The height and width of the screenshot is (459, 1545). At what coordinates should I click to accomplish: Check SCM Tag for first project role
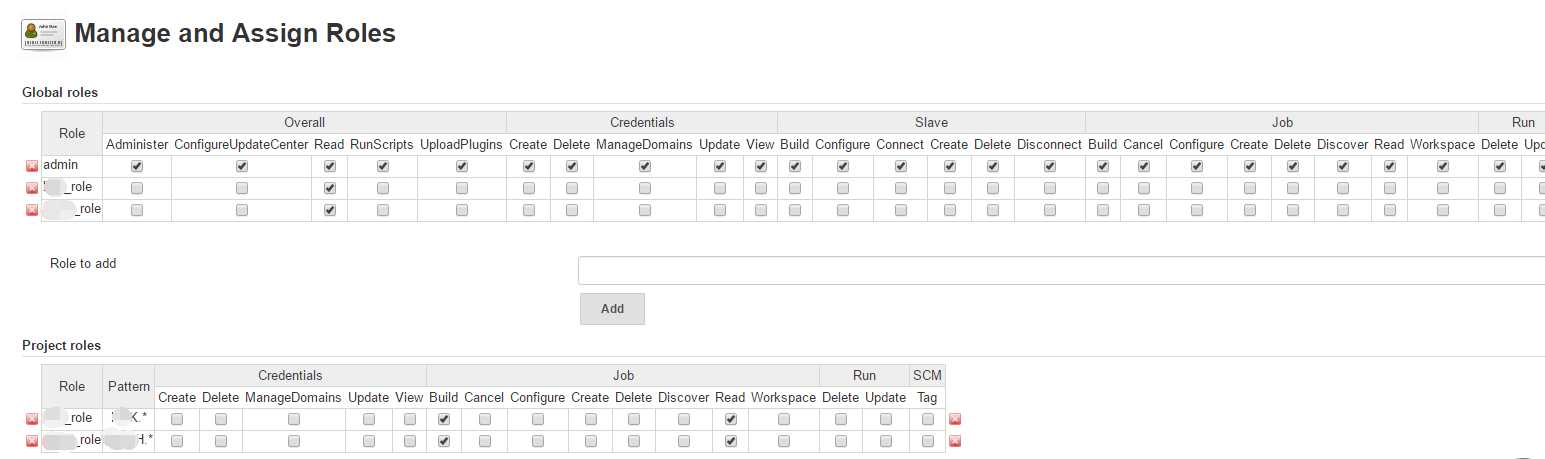(x=927, y=419)
